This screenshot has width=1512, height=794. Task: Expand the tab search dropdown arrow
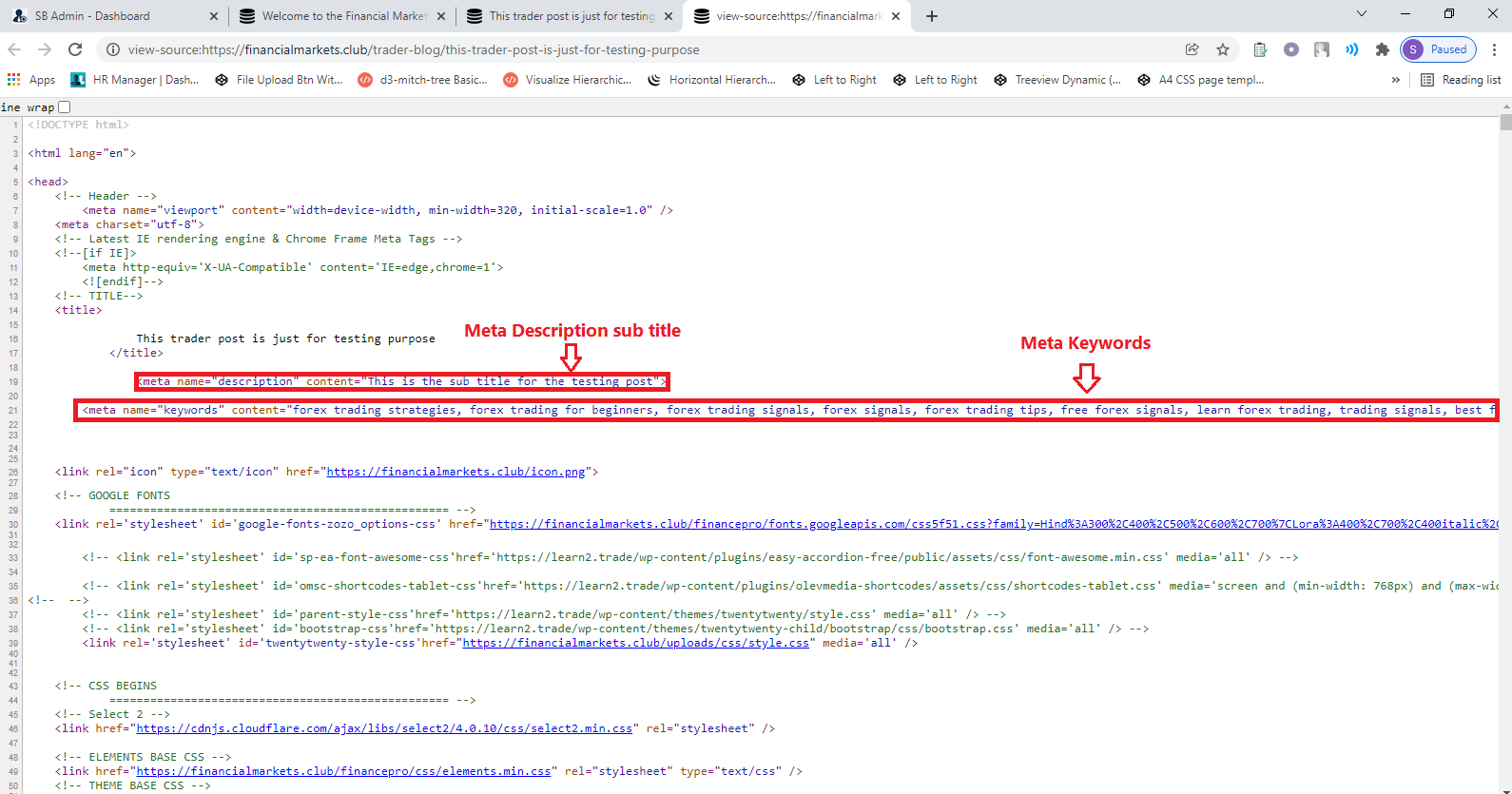tap(1361, 14)
